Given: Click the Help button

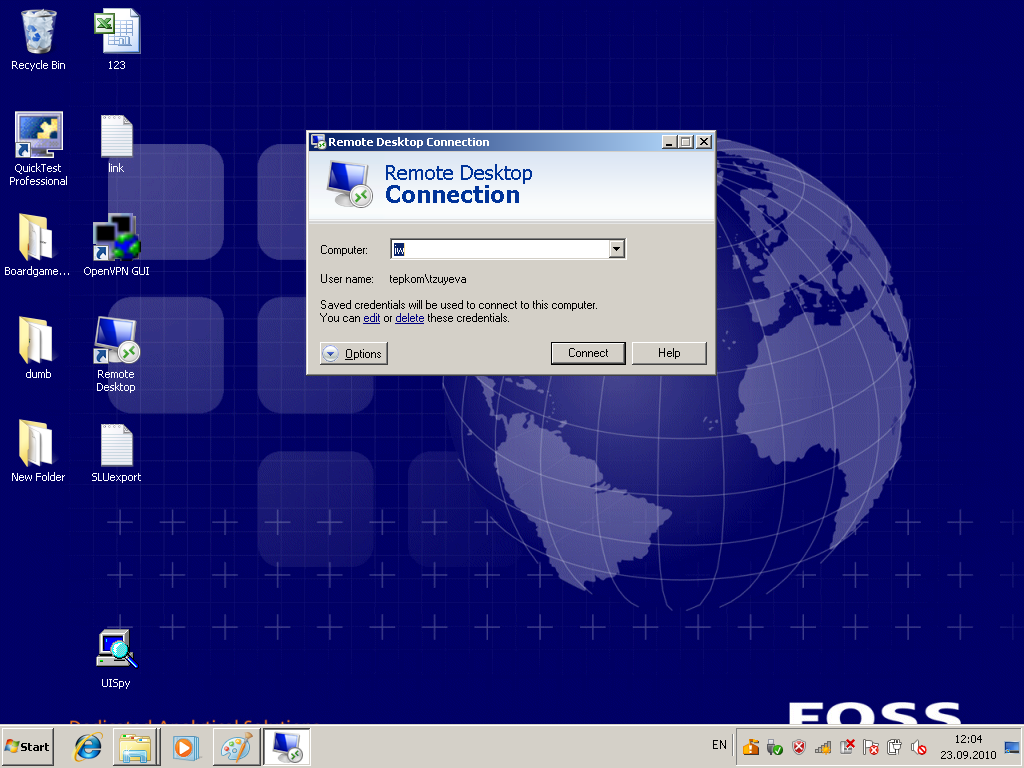Looking at the screenshot, I should [x=669, y=353].
